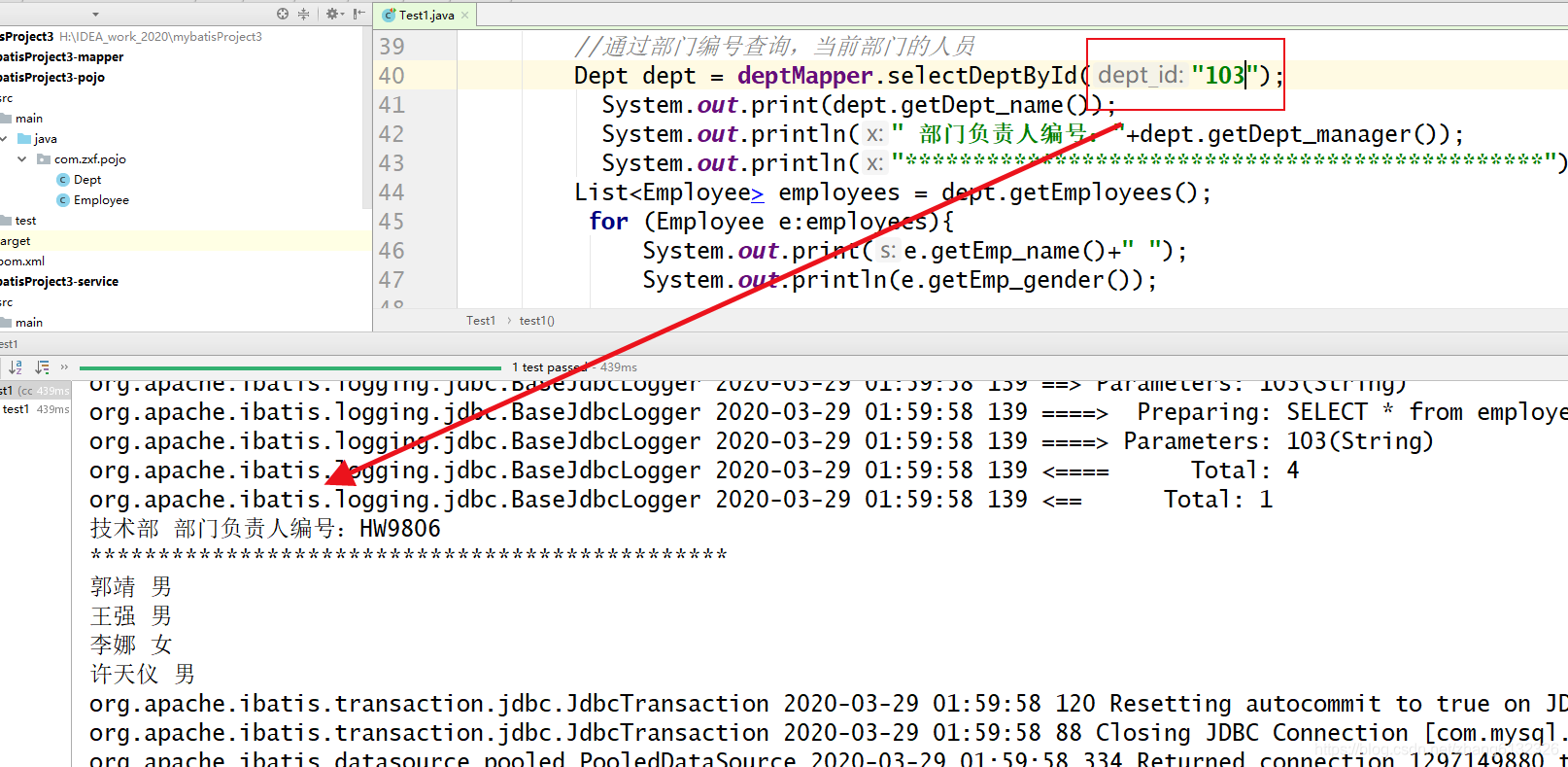Click the Project panel vertical scrollbar
Image resolution: width=1568 pixels, height=767 pixels.
coord(367,117)
